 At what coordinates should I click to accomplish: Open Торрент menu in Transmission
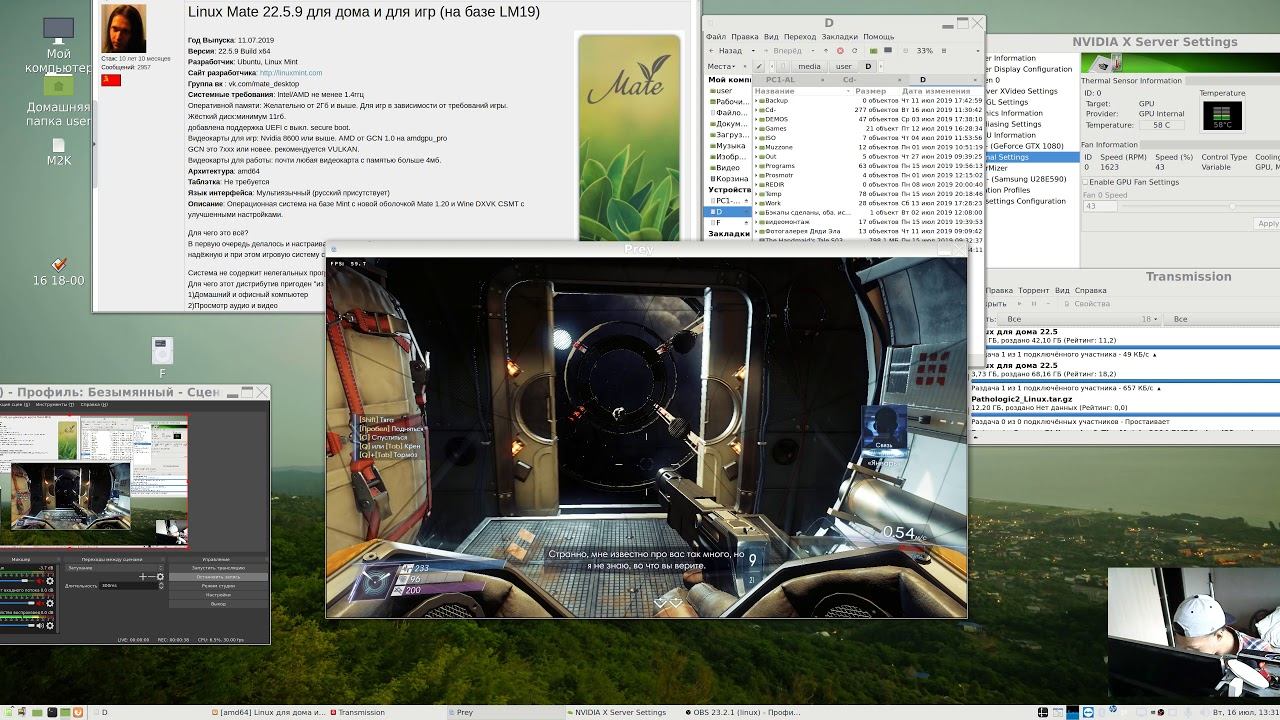(x=1033, y=291)
